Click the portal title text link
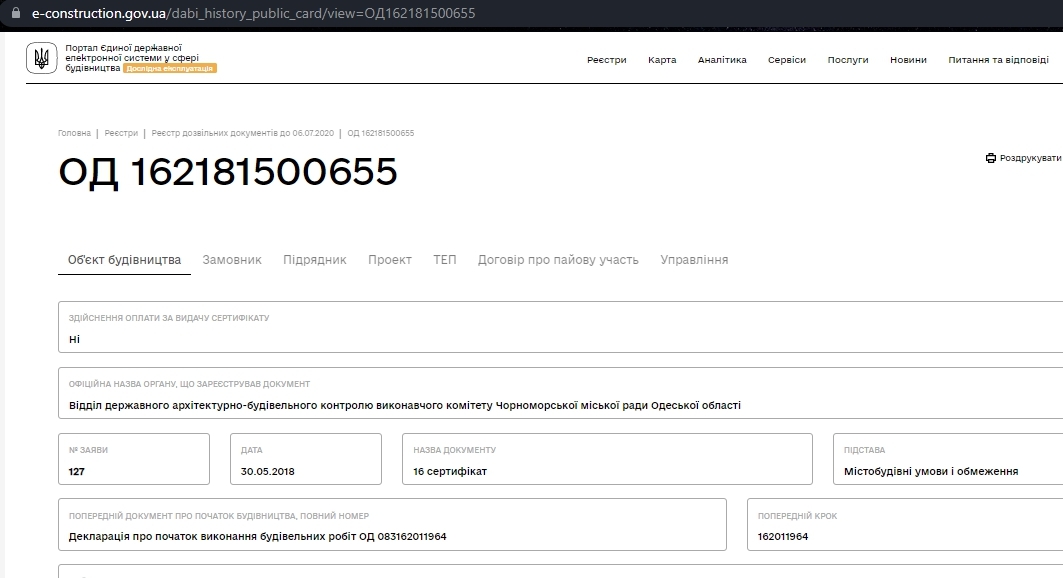Viewport: 1063px width, 578px height. pyautogui.click(x=132, y=58)
